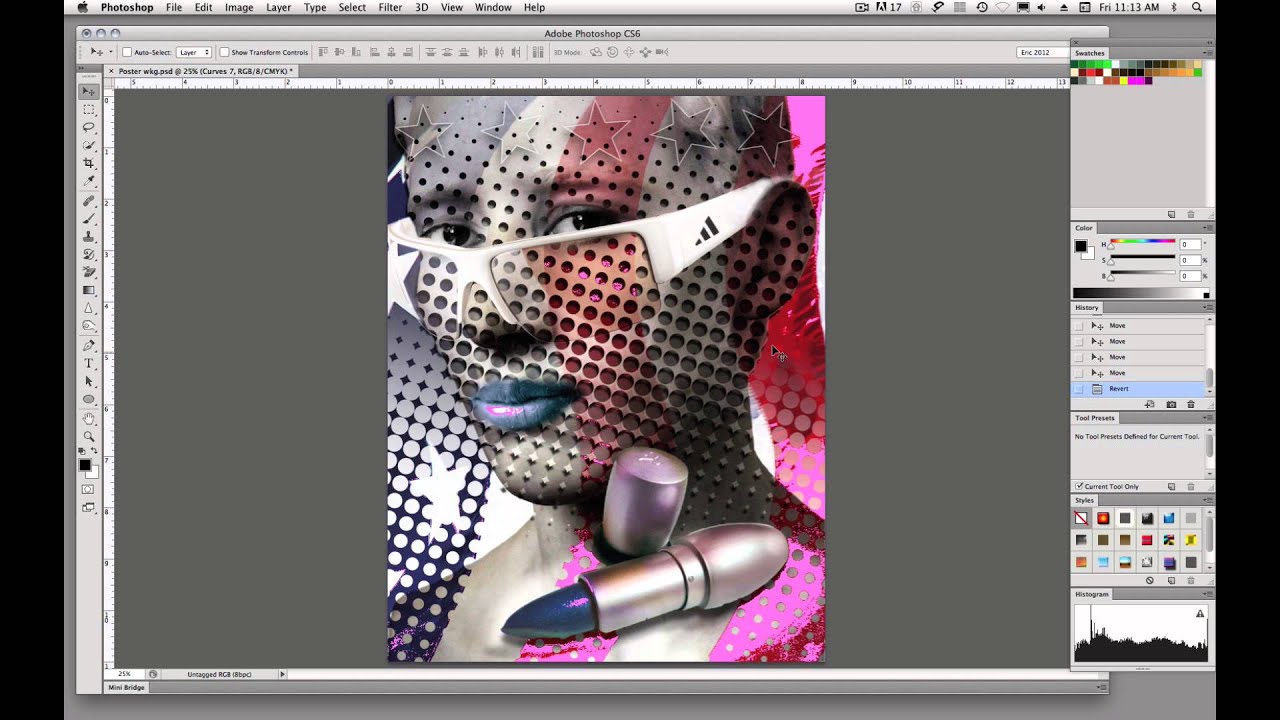Select the Brush tool
The image size is (1280, 720).
click(89, 219)
